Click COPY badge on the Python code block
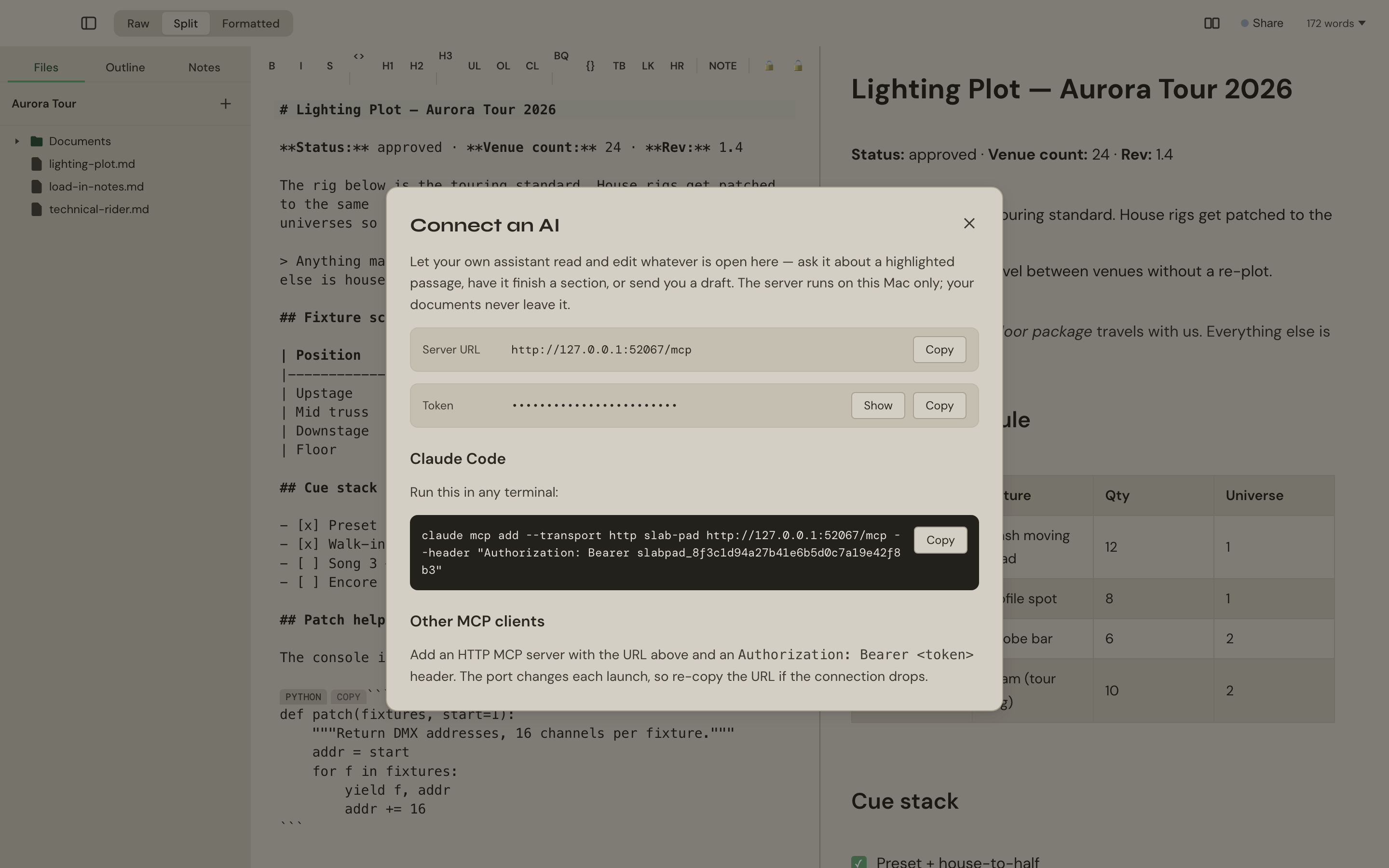This screenshot has height=868, width=1389. [348, 697]
